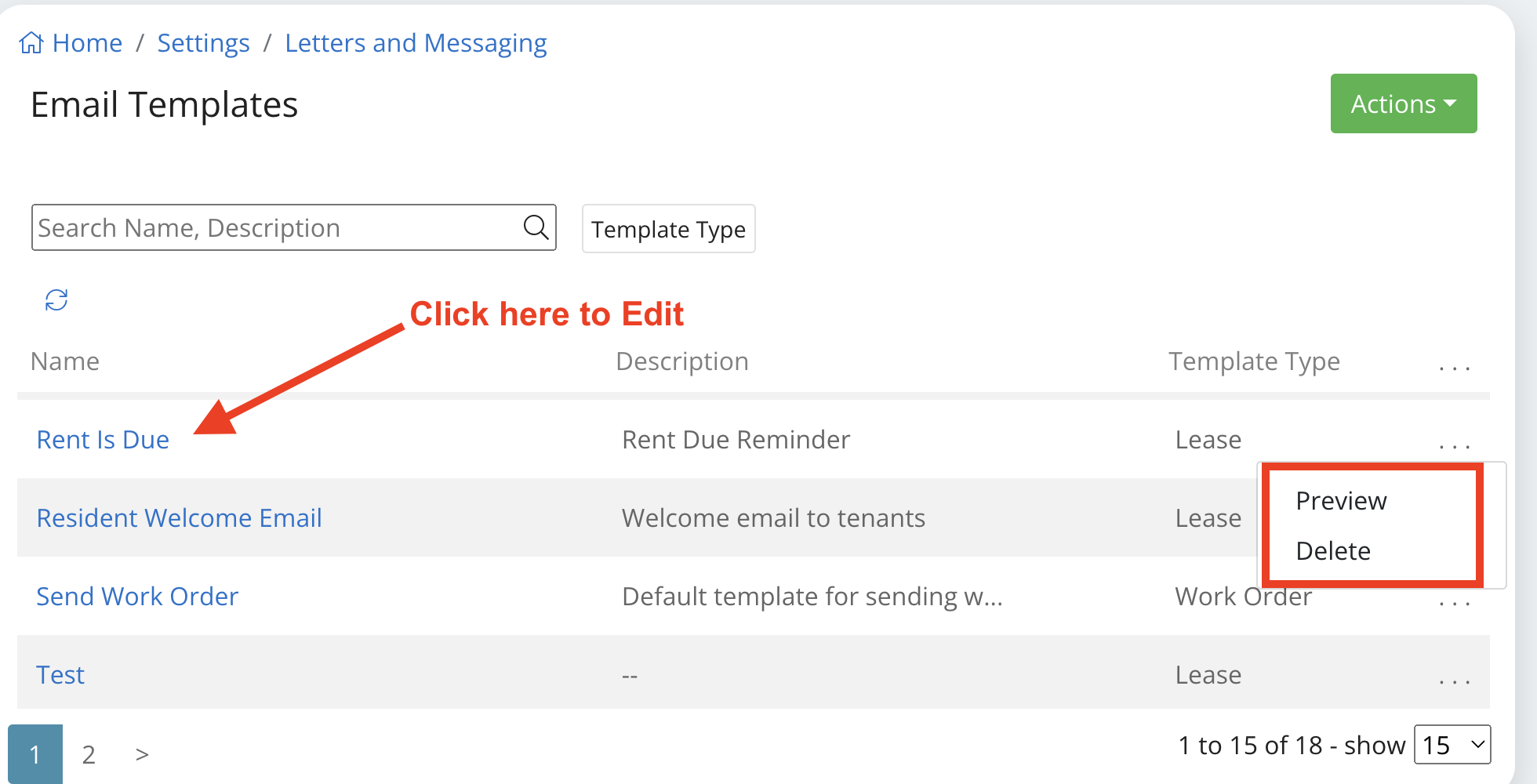1537x784 pixels.
Task: Click the Home house icon in breadcrumb
Action: coord(31,42)
